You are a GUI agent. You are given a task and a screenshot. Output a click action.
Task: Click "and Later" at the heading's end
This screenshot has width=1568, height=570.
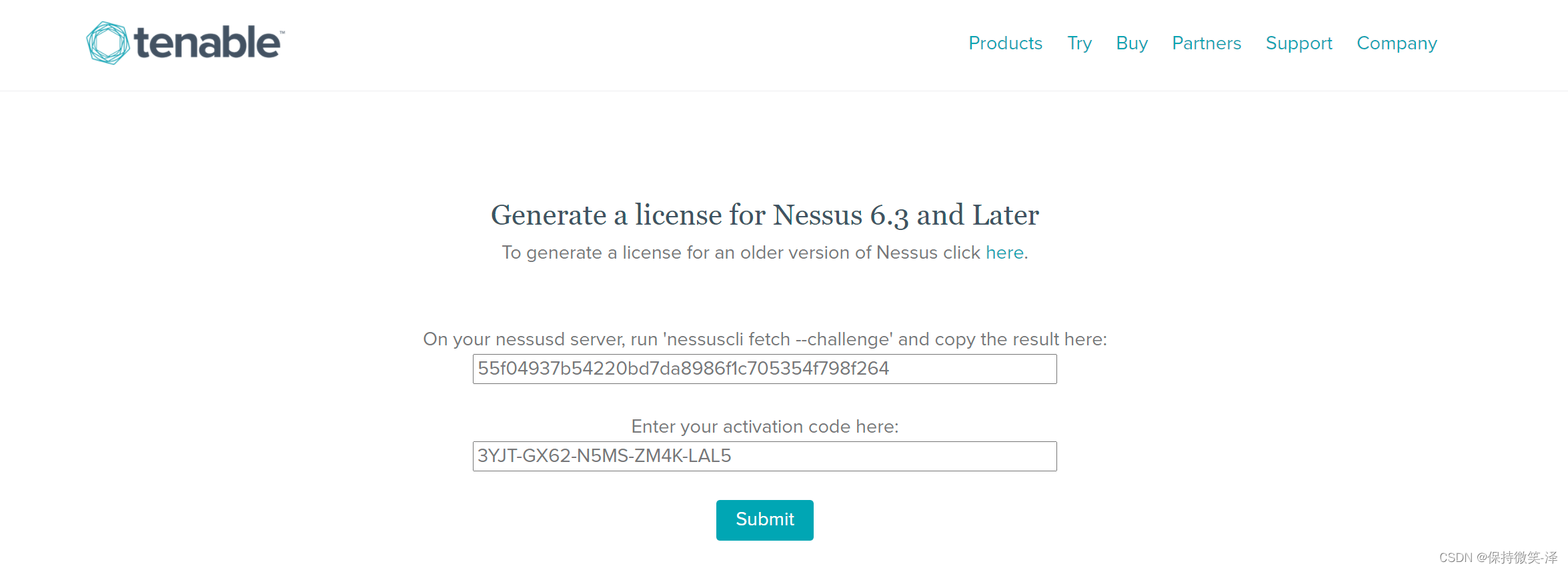pyautogui.click(x=978, y=215)
